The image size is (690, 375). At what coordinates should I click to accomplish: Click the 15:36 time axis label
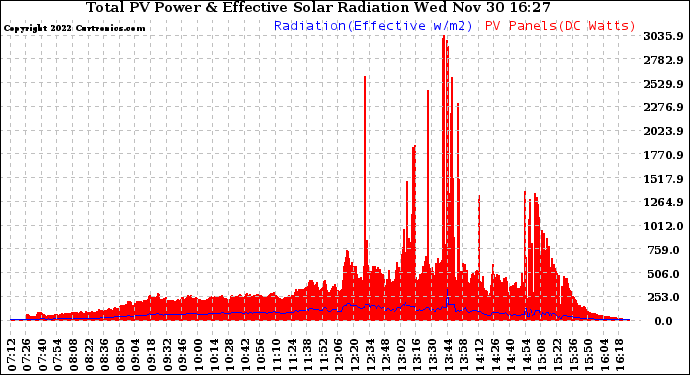(x=573, y=355)
